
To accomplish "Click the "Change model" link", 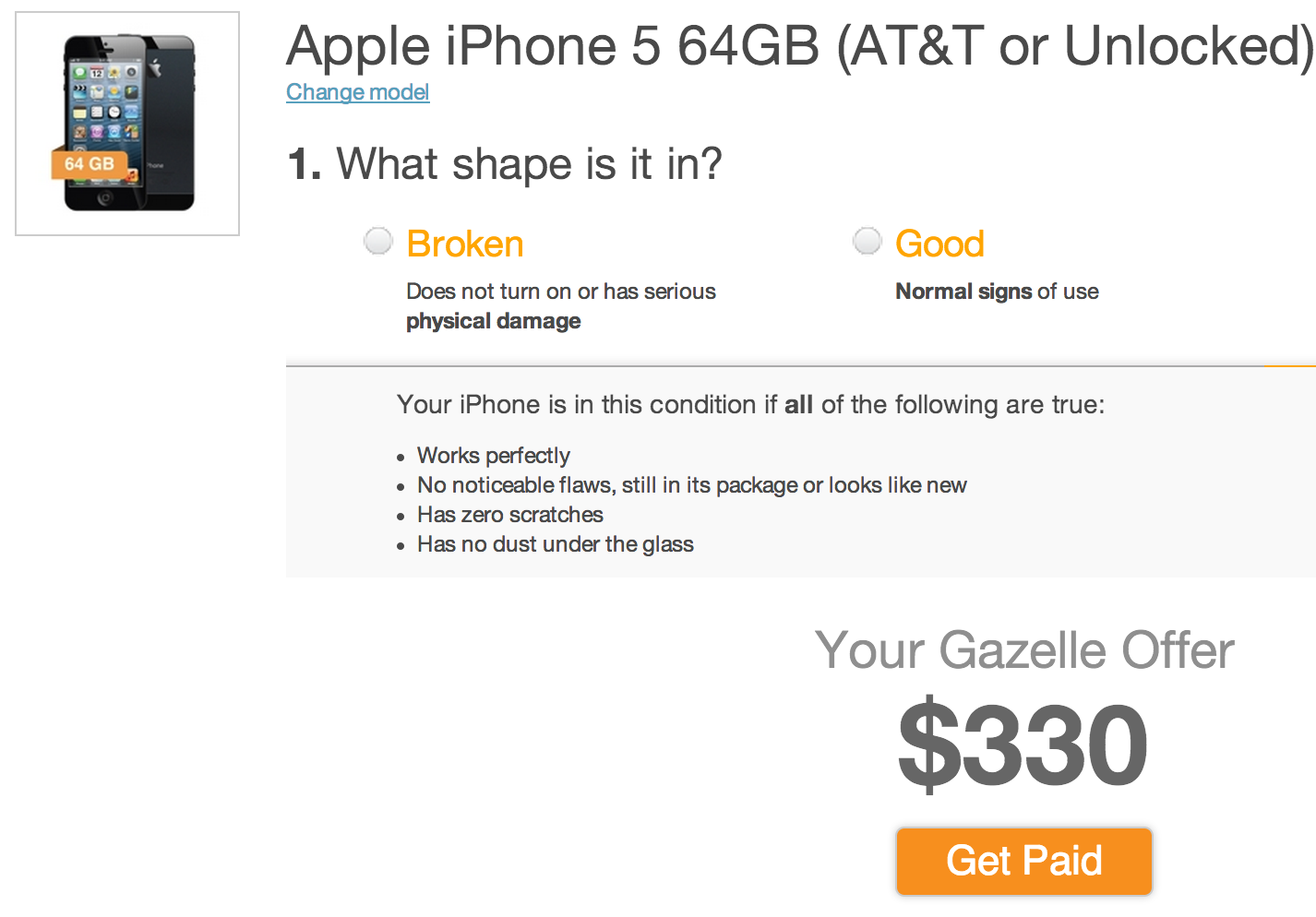I will tap(357, 92).
